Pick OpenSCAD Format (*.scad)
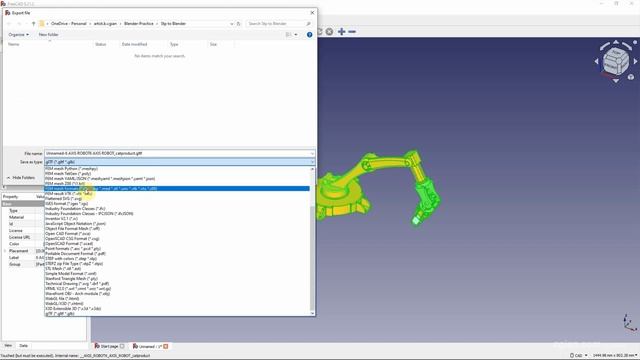The width and height of the screenshot is (640, 360). pyautogui.click(x=69, y=244)
